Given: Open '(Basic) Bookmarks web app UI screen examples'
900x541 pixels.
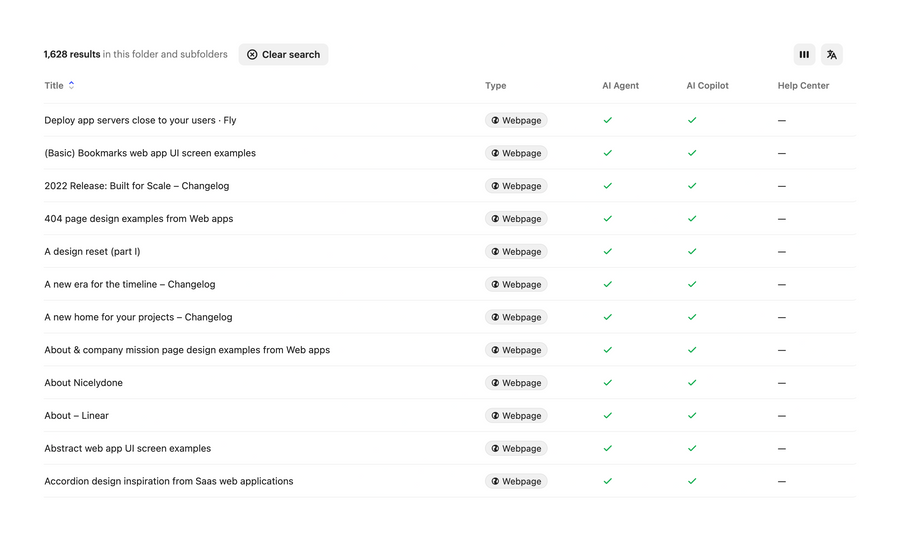Looking at the screenshot, I should (150, 153).
